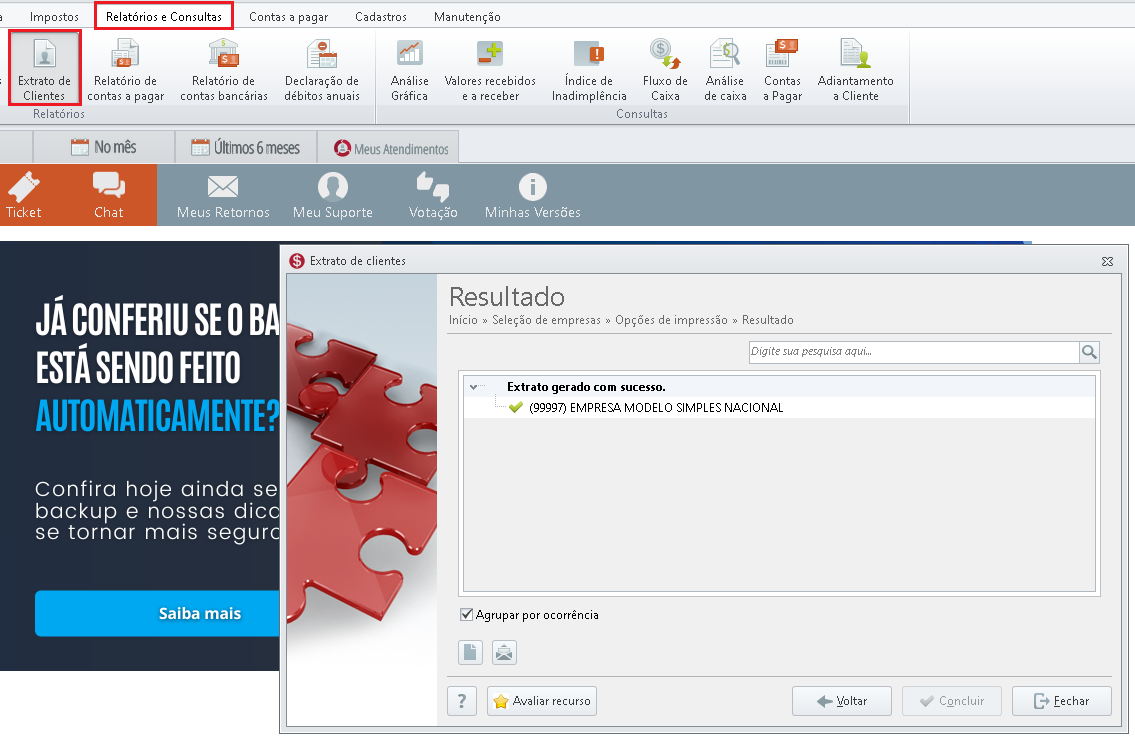Click the search magnifier in Extrato dialog
Screen dimensions: 1135x741
(1089, 352)
